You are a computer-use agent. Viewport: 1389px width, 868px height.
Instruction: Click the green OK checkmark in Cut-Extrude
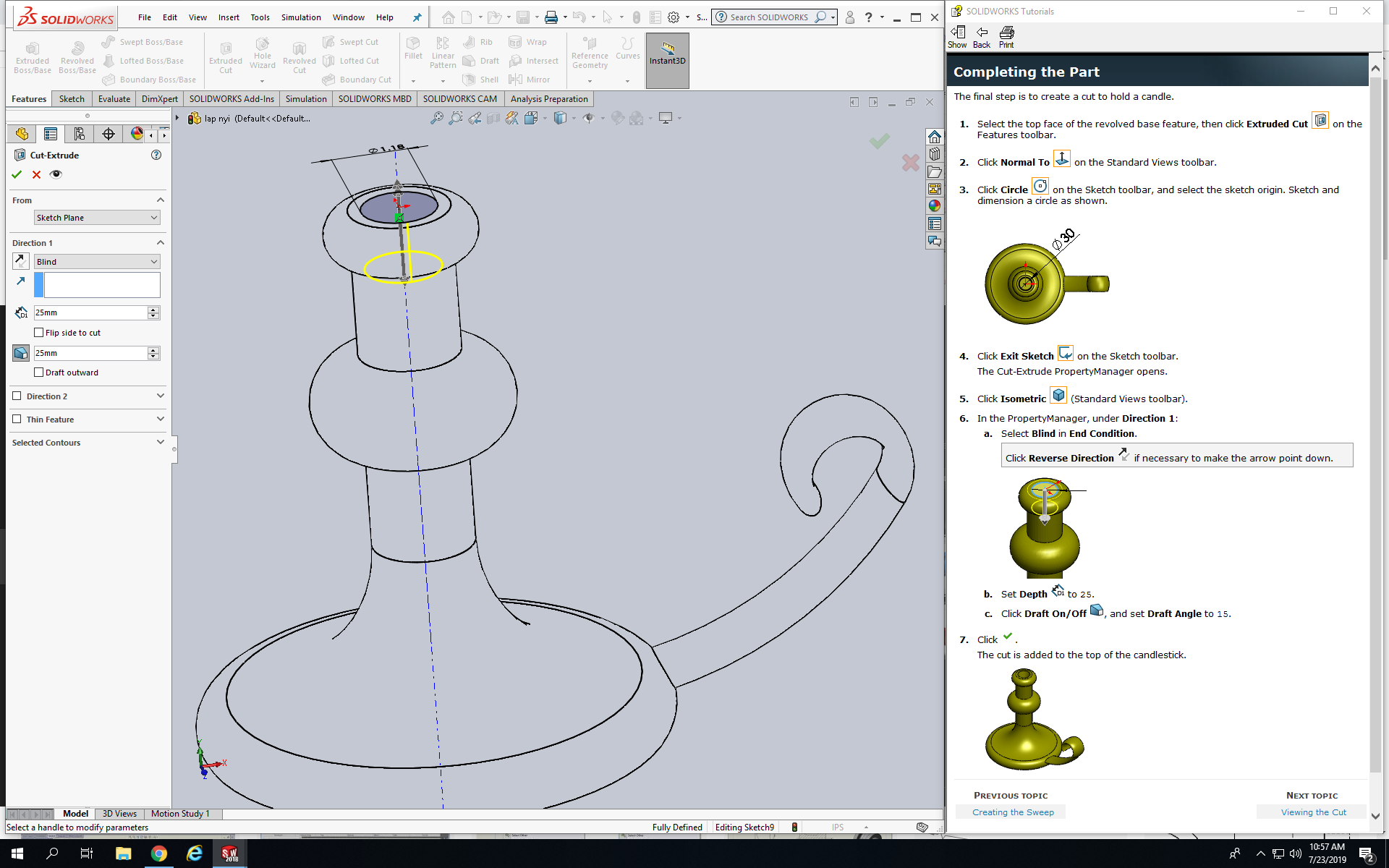(x=17, y=174)
